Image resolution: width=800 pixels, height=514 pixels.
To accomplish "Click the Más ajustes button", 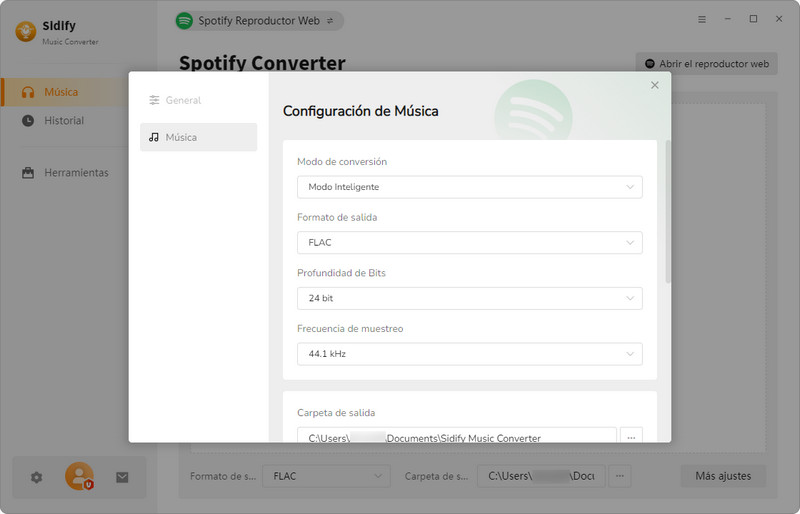I will [723, 476].
